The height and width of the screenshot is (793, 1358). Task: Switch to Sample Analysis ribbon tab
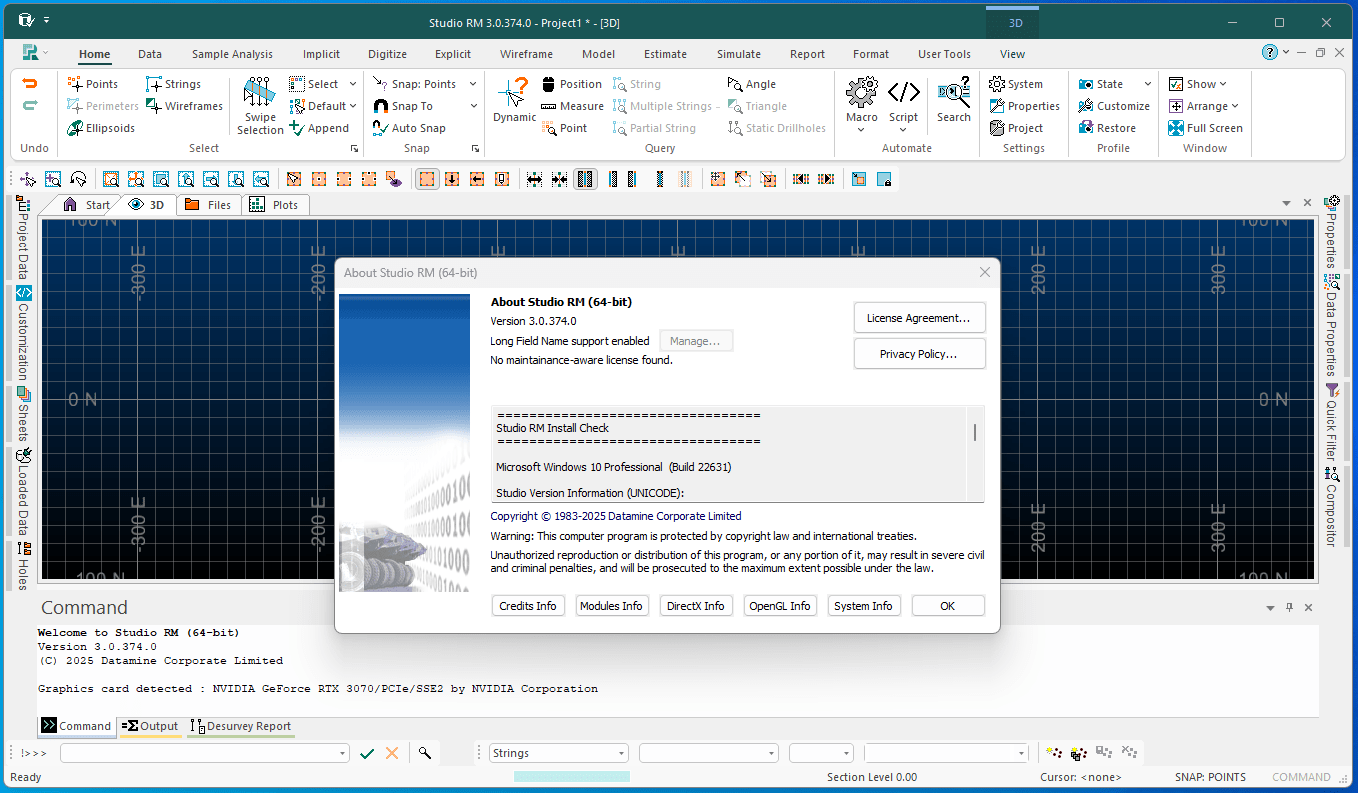tap(232, 54)
